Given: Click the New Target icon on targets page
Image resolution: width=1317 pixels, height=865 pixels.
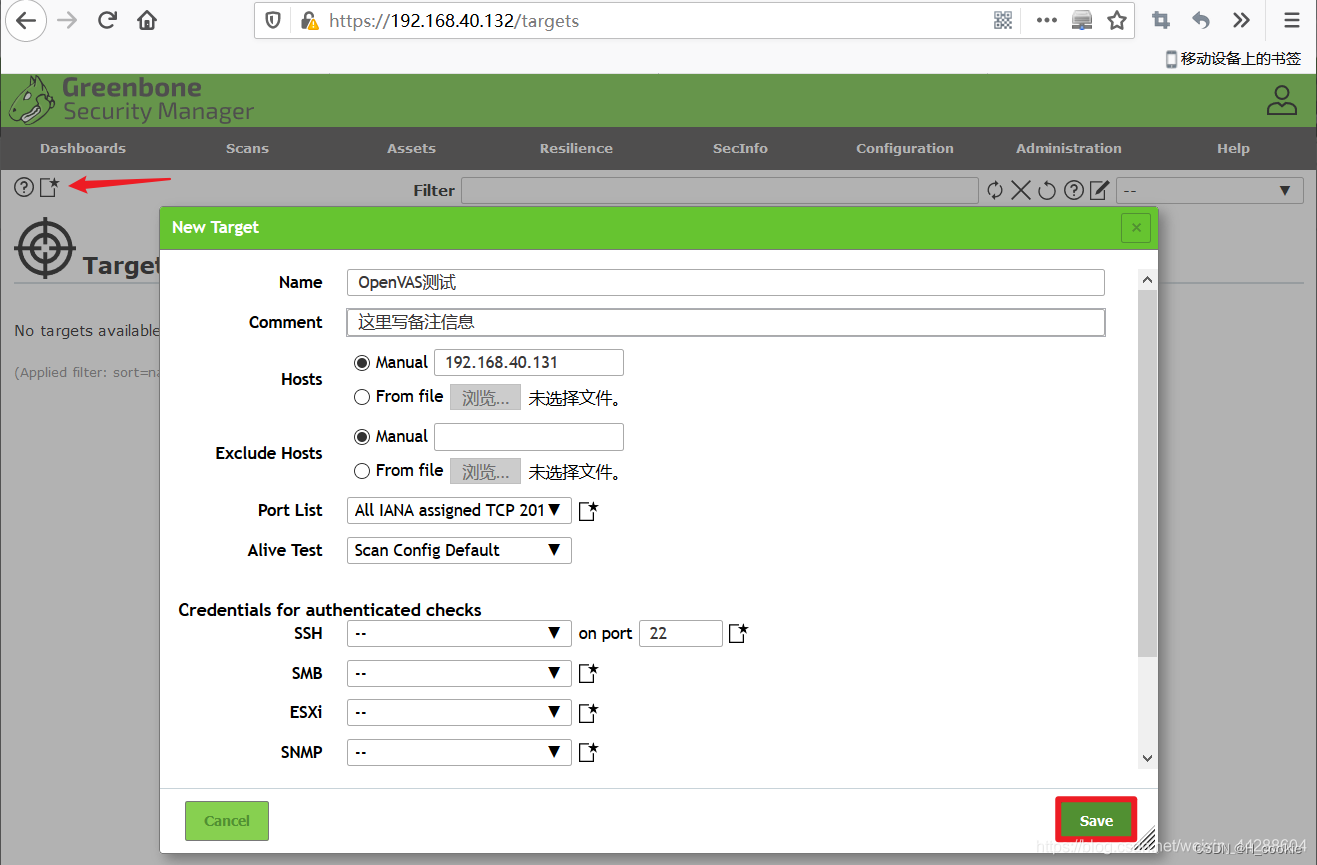Looking at the screenshot, I should pyautogui.click(x=49, y=187).
